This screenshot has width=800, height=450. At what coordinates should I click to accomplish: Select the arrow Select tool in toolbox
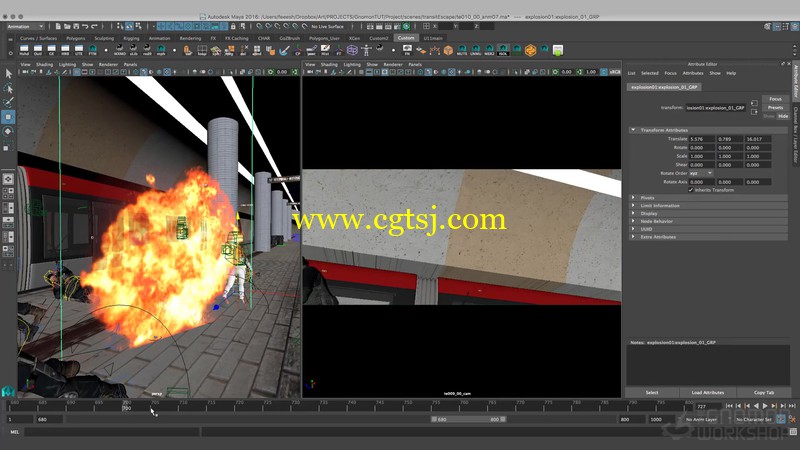(x=8, y=74)
